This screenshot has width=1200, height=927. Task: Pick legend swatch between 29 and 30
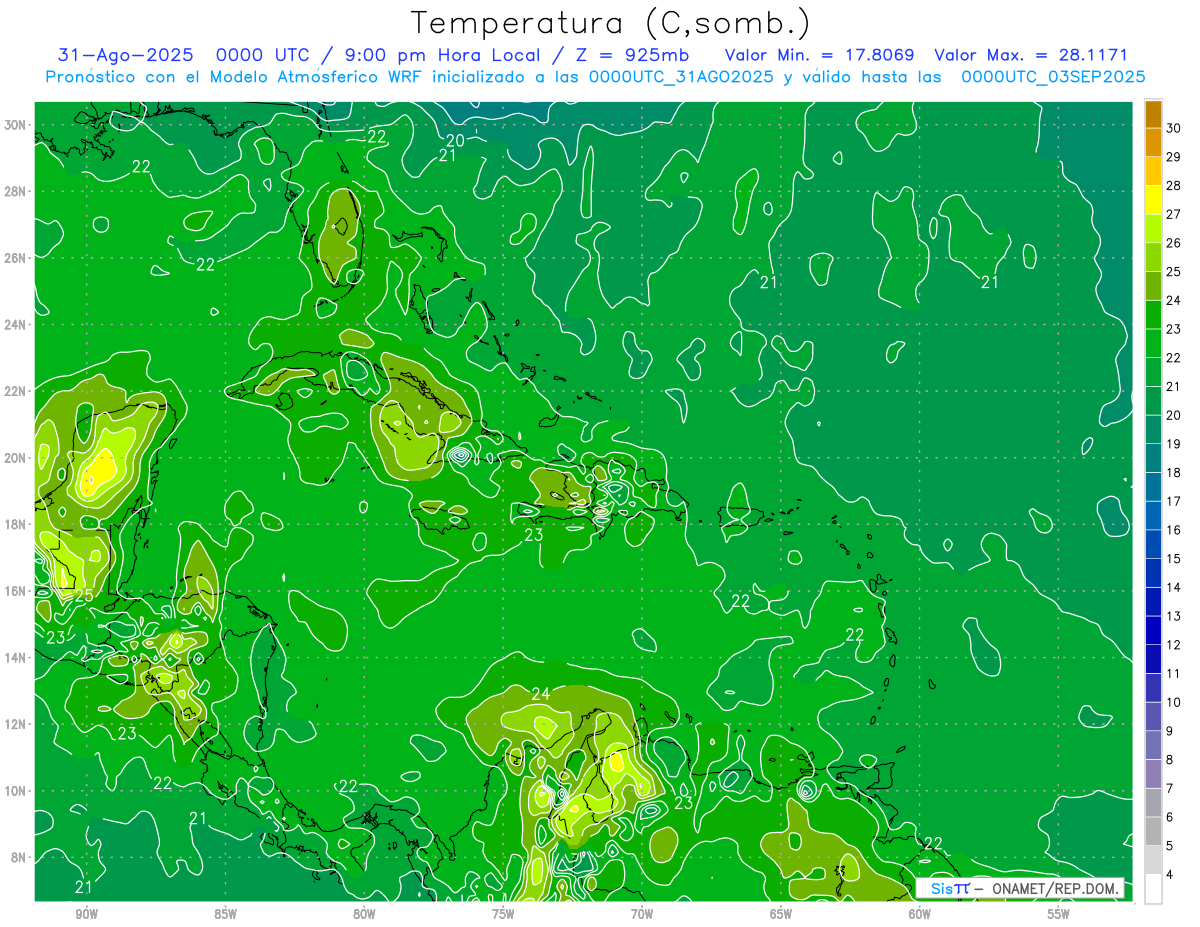pyautogui.click(x=1153, y=141)
